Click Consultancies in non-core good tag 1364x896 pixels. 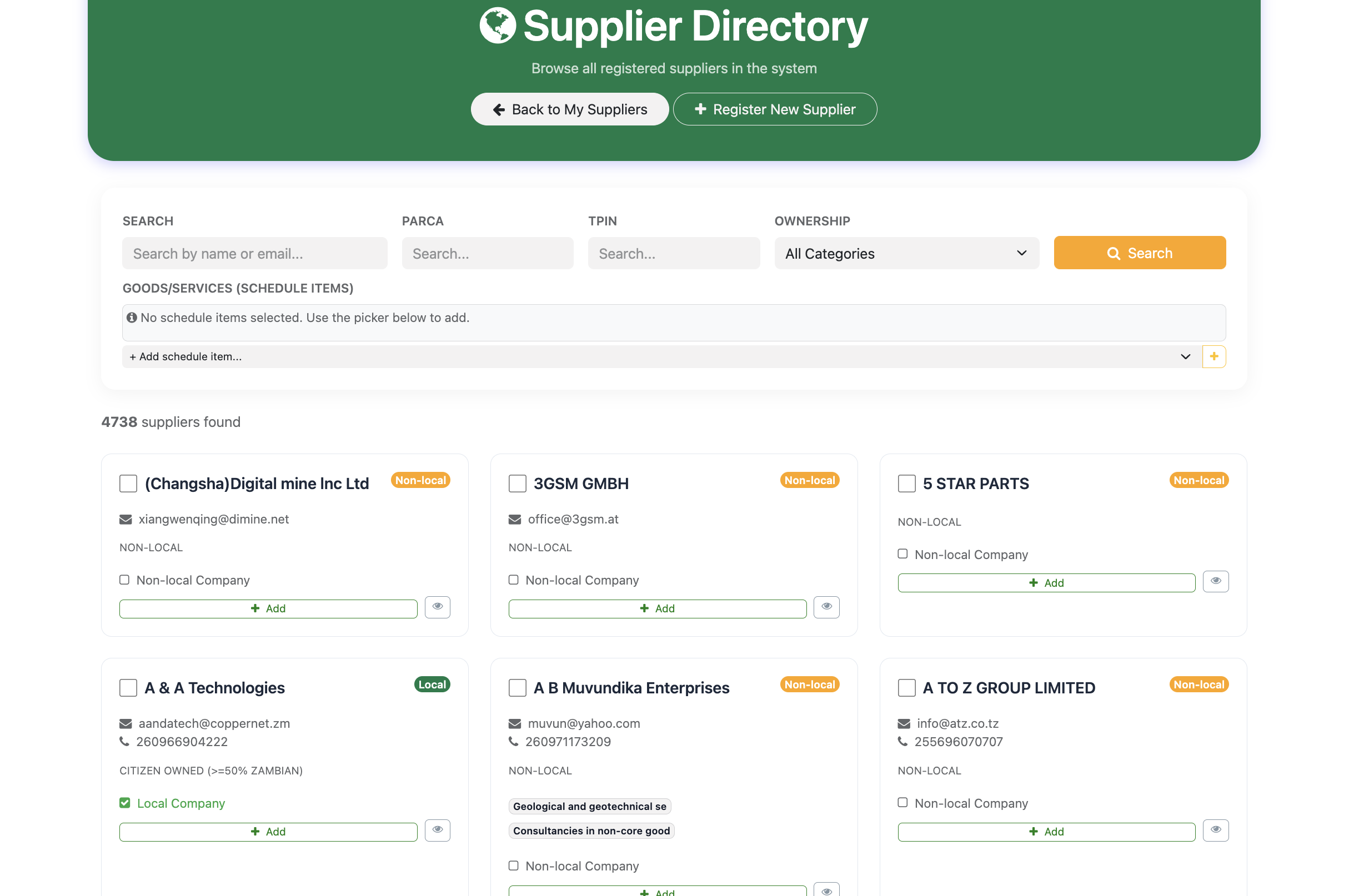(591, 830)
